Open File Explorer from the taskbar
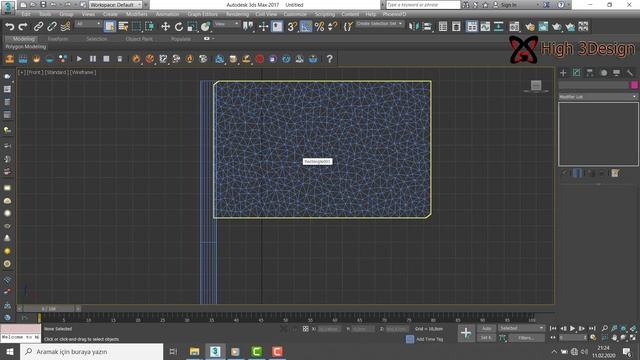The width and height of the screenshot is (640, 360). pyautogui.click(x=195, y=351)
